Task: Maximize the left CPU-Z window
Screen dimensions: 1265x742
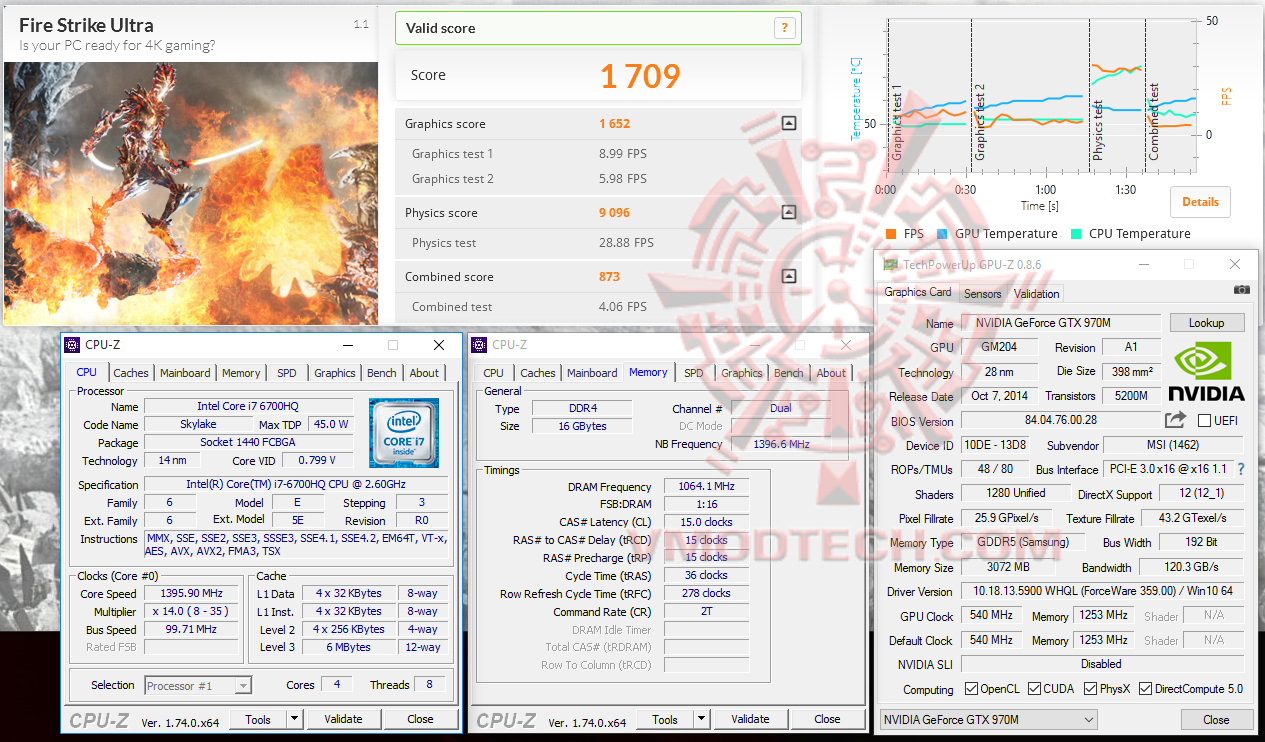Action: (x=393, y=345)
